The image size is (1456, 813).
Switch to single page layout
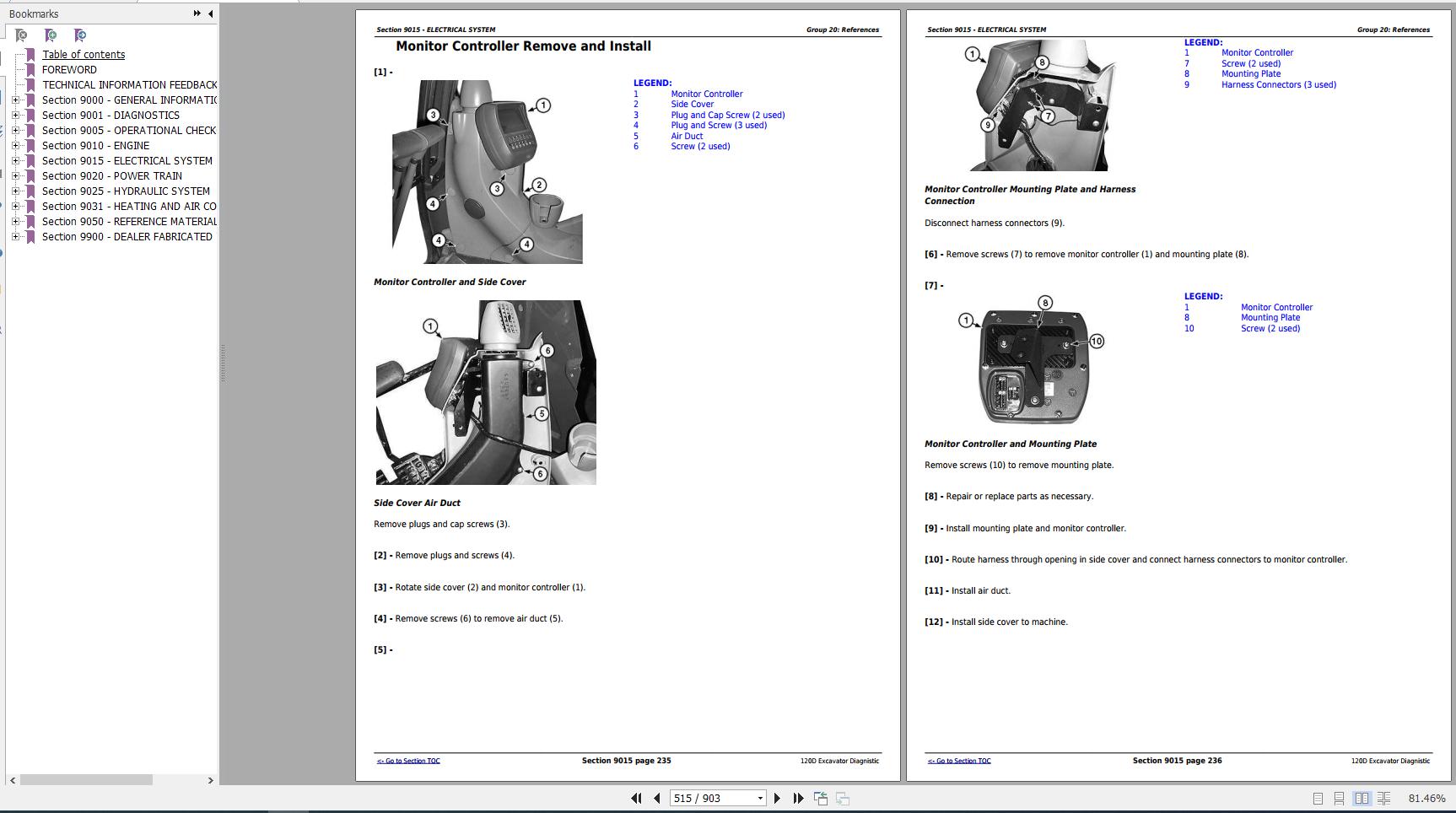pyautogui.click(x=1318, y=798)
